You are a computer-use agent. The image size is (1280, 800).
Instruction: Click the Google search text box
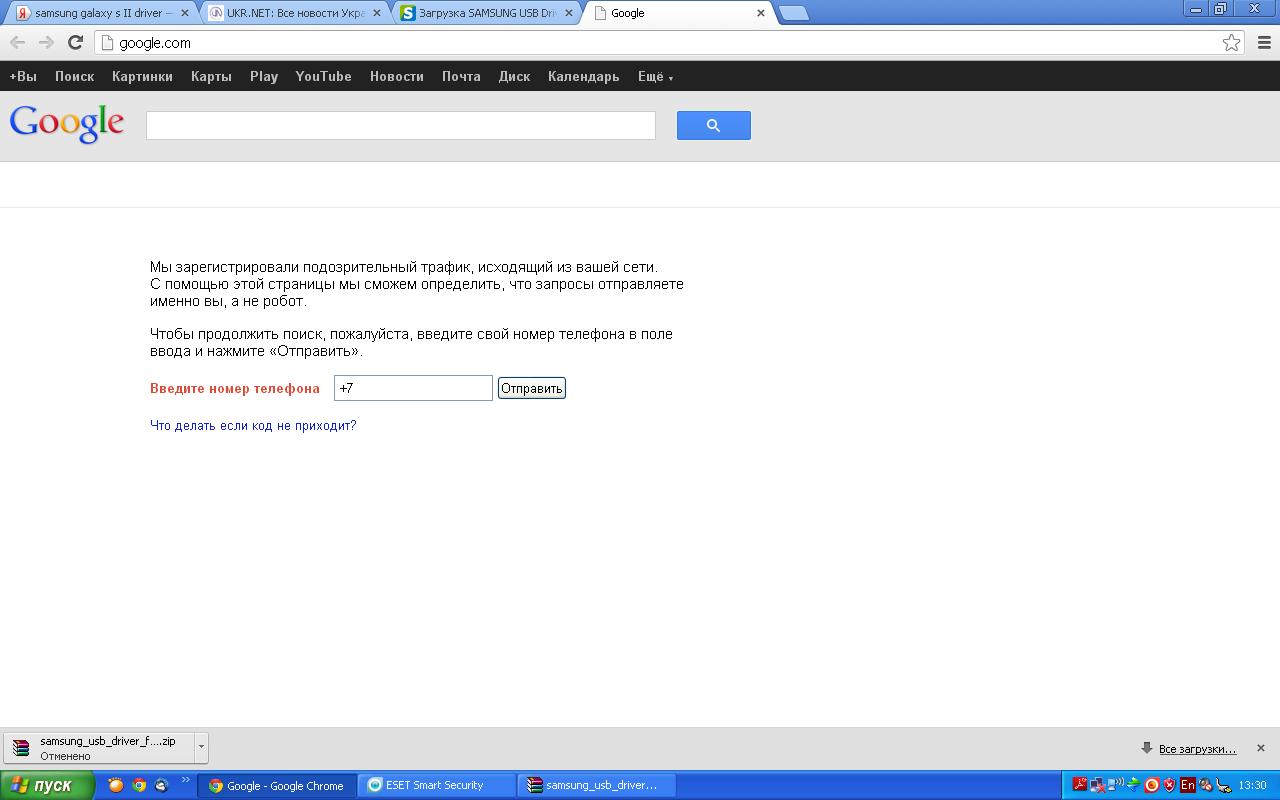[x=400, y=125]
